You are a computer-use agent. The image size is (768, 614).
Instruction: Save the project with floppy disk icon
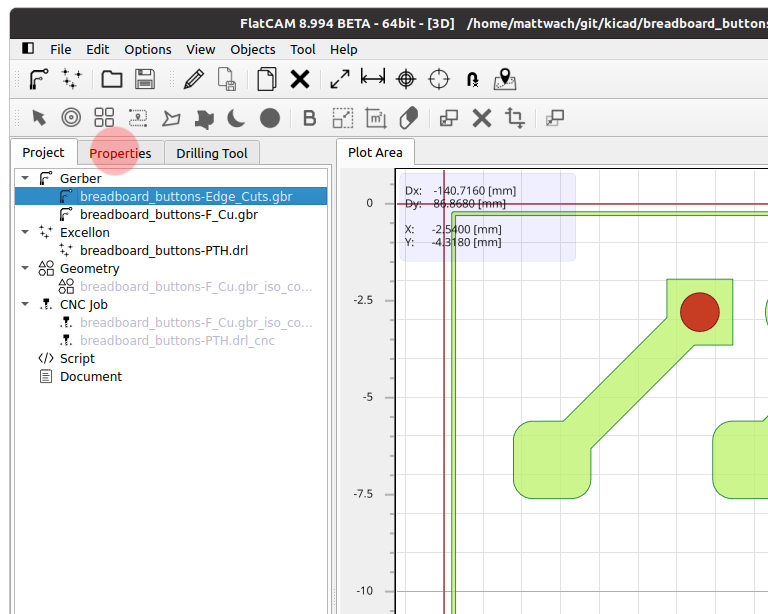coord(145,79)
